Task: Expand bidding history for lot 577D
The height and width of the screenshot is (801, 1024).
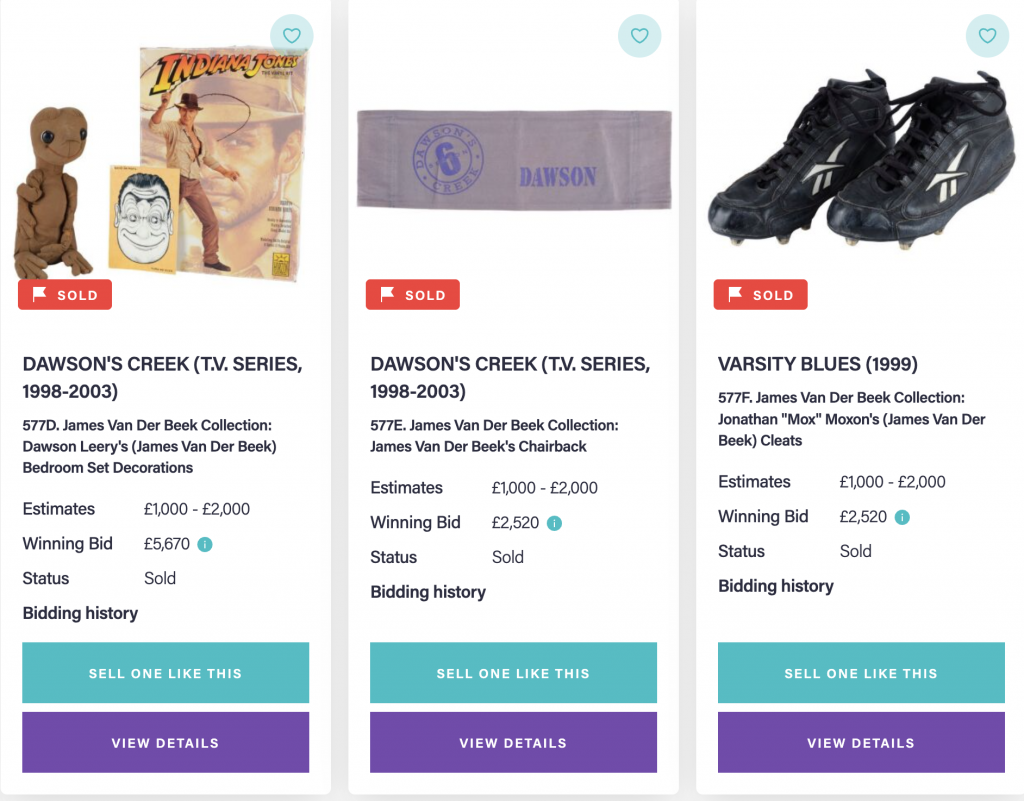Action: click(x=80, y=613)
